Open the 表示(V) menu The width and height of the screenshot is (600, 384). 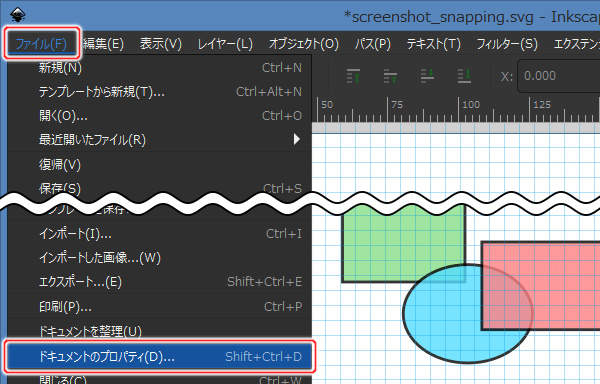tap(161, 44)
